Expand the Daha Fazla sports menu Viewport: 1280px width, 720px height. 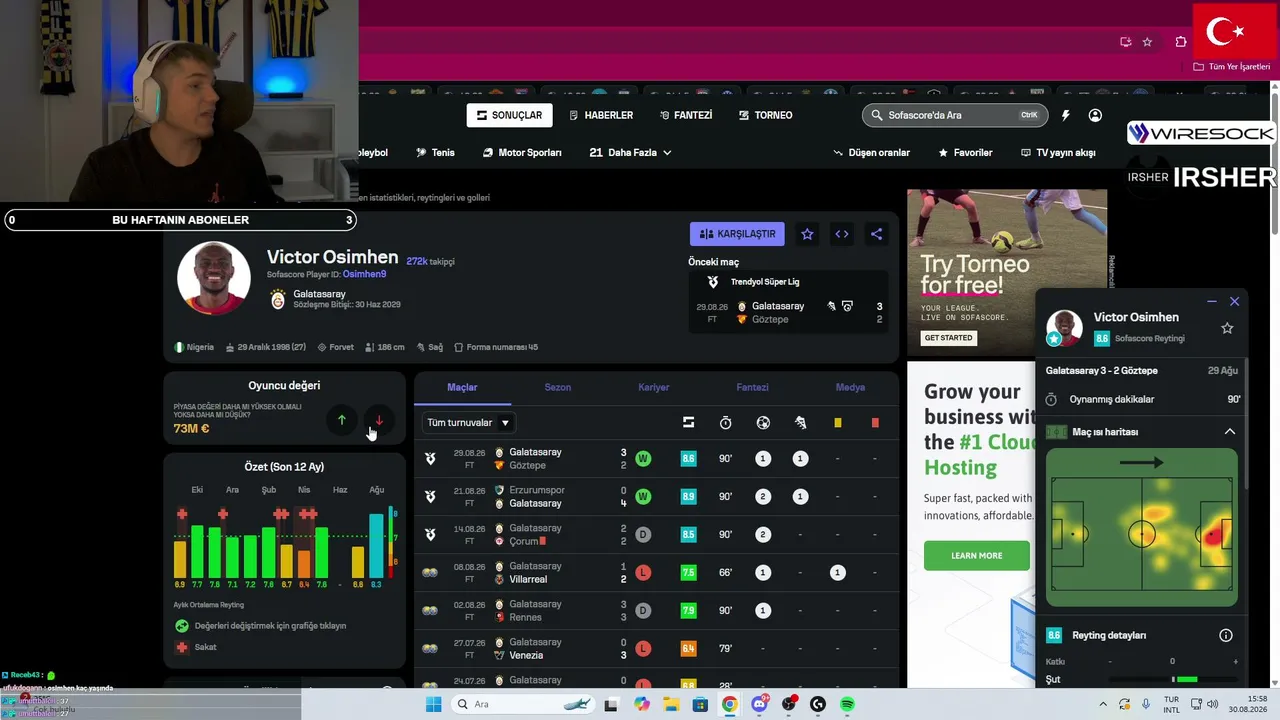630,153
